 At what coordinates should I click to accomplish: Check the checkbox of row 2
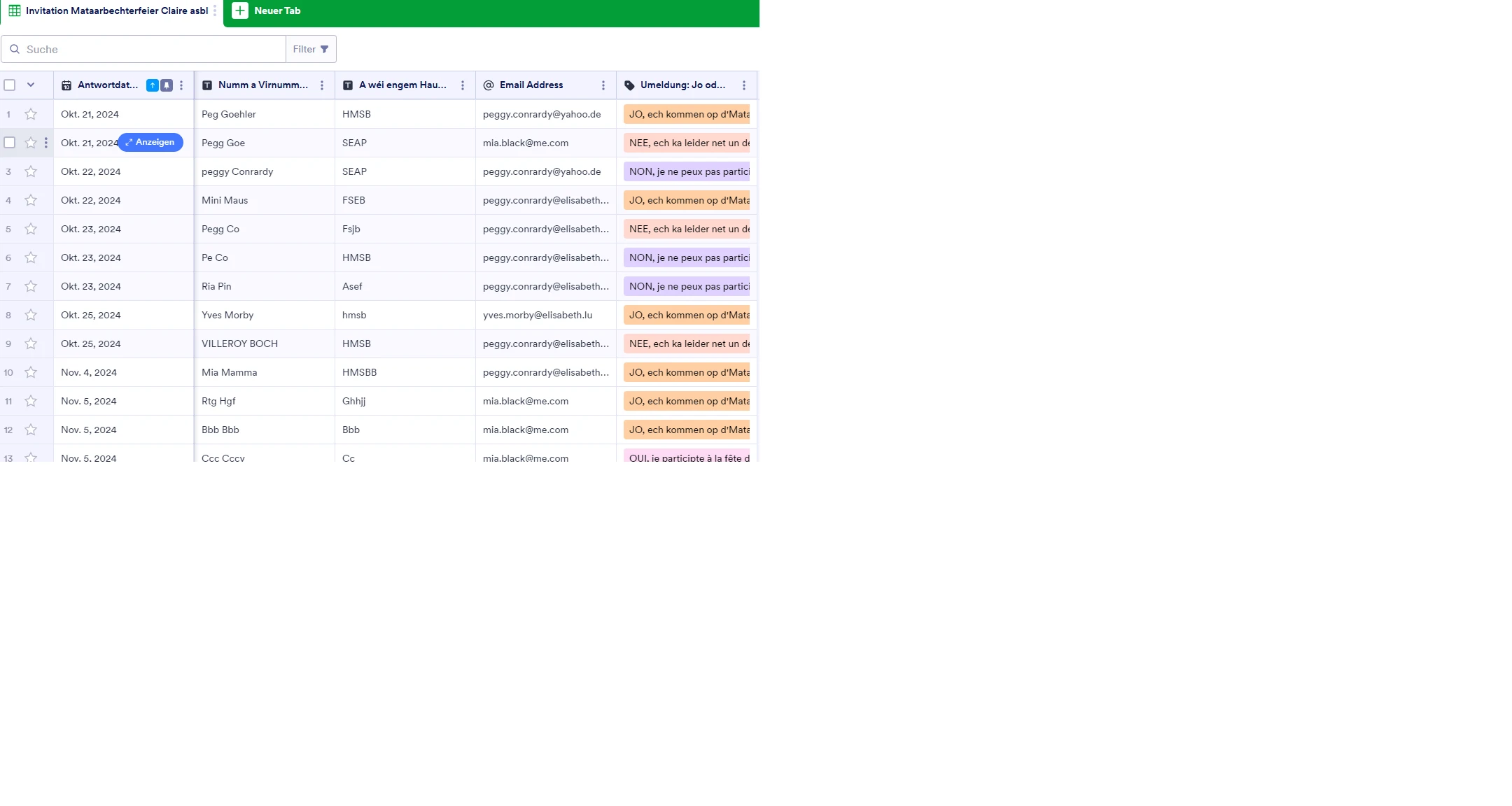tap(9, 143)
